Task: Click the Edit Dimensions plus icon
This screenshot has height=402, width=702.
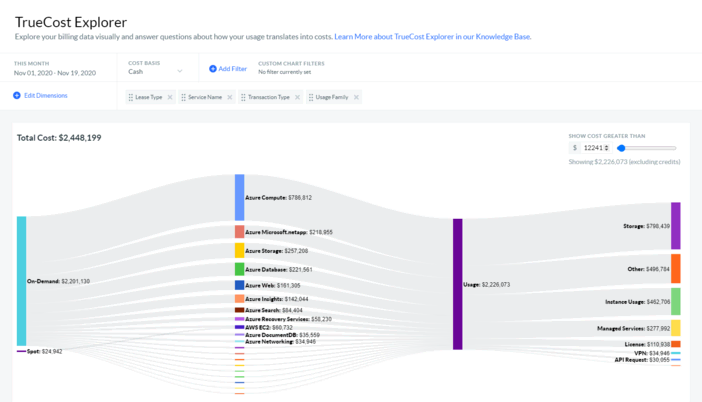Action: pos(17,96)
